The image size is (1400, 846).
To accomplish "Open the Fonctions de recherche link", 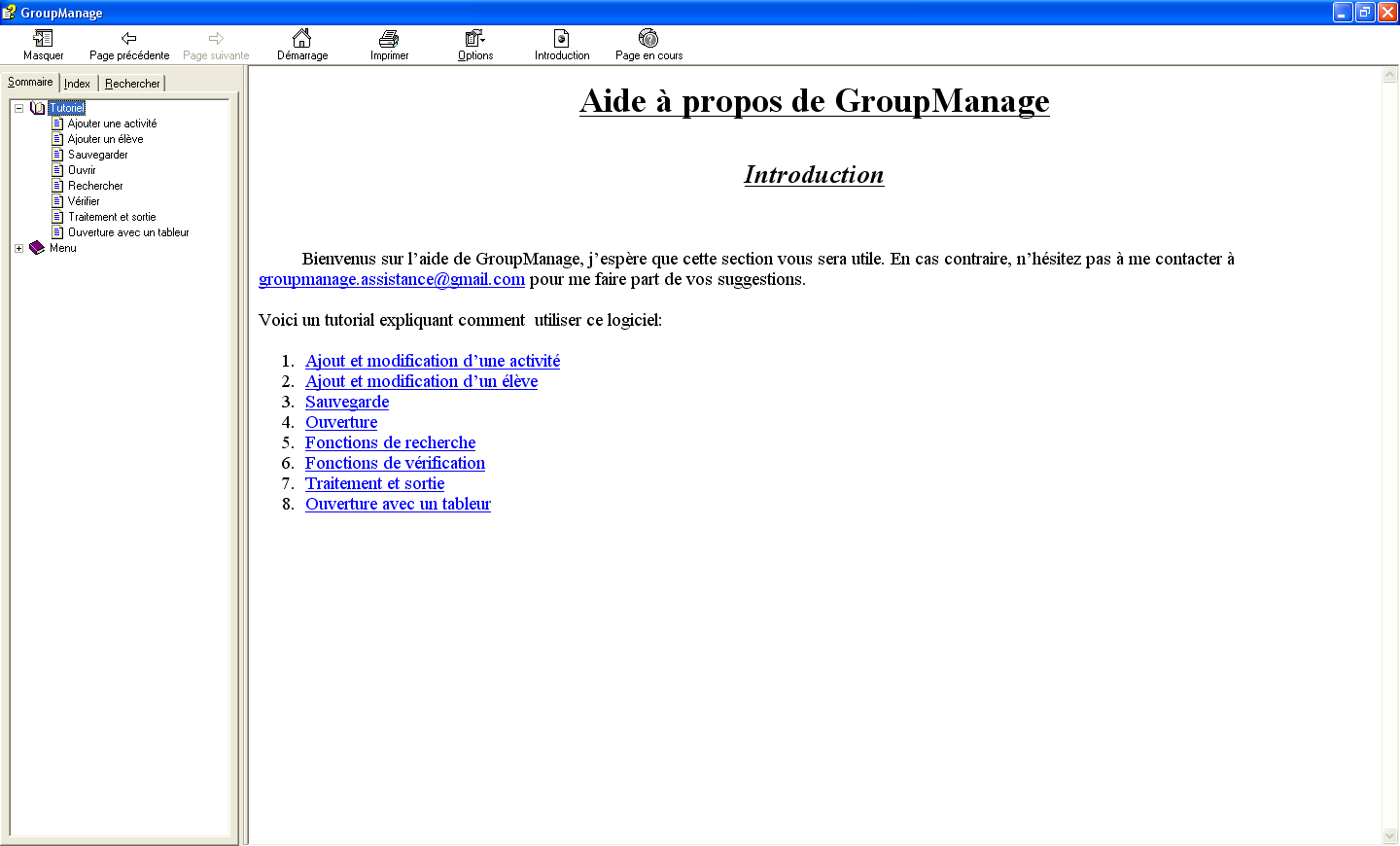I will (x=390, y=442).
